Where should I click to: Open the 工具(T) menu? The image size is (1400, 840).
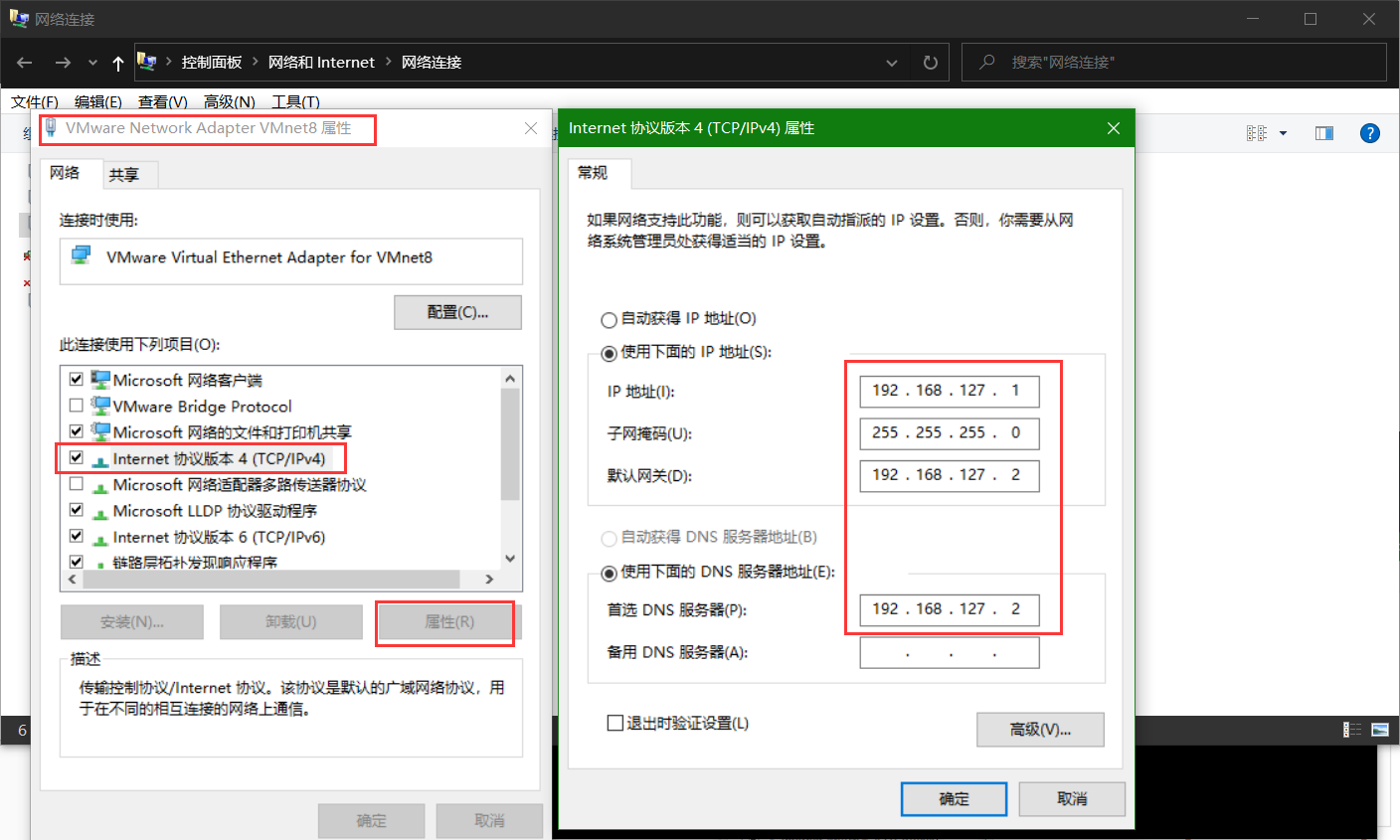coord(296,101)
